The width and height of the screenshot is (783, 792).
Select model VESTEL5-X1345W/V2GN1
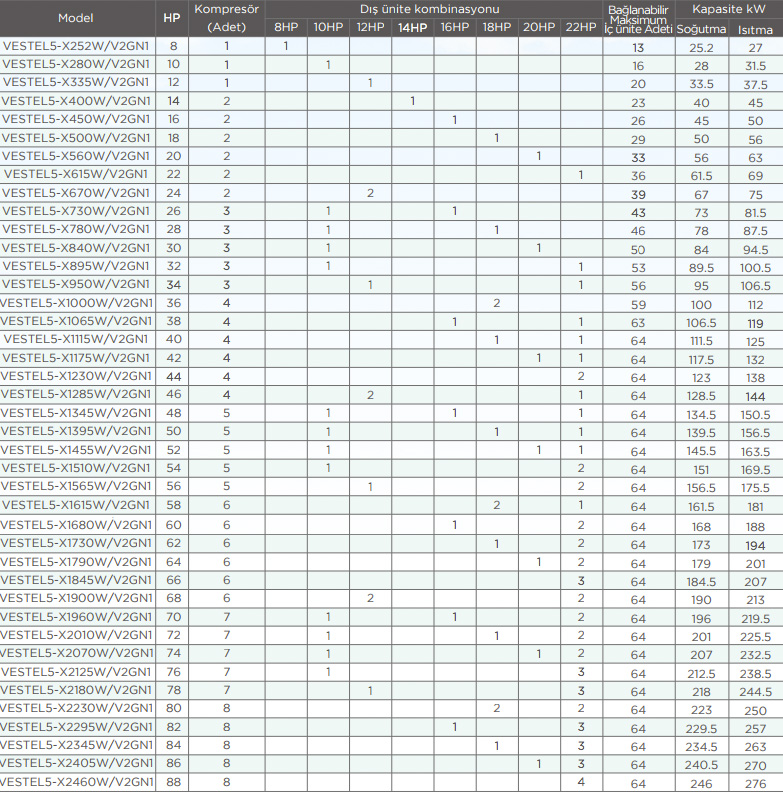click(x=76, y=413)
